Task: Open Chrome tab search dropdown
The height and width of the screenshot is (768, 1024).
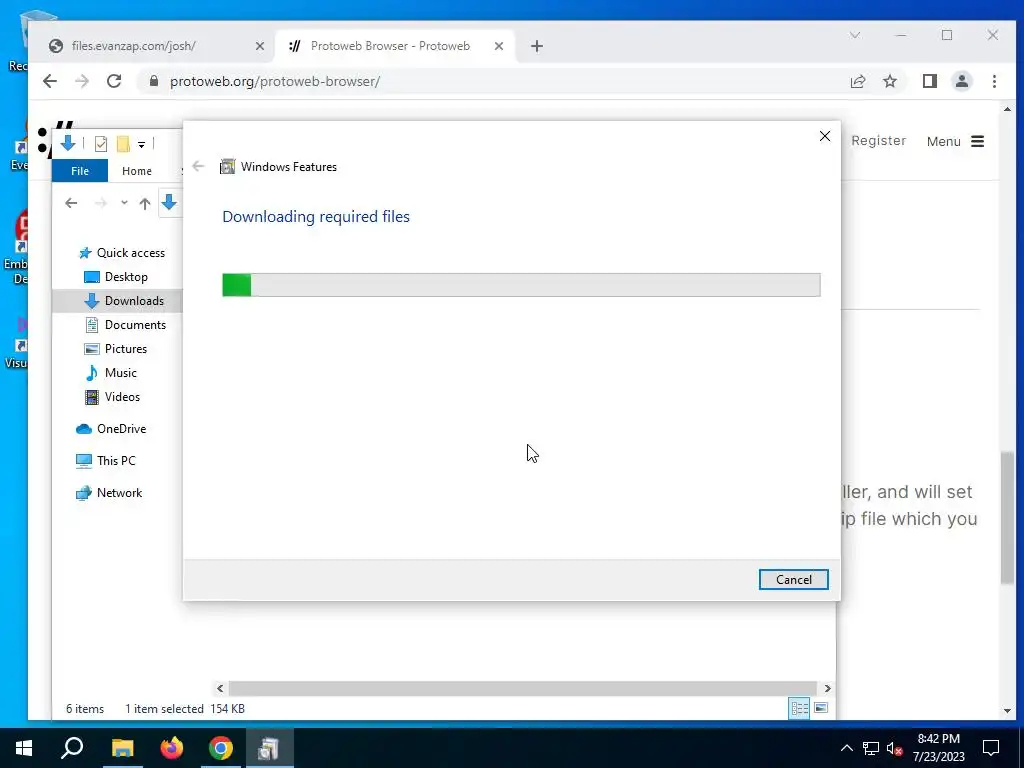Action: coord(855,35)
